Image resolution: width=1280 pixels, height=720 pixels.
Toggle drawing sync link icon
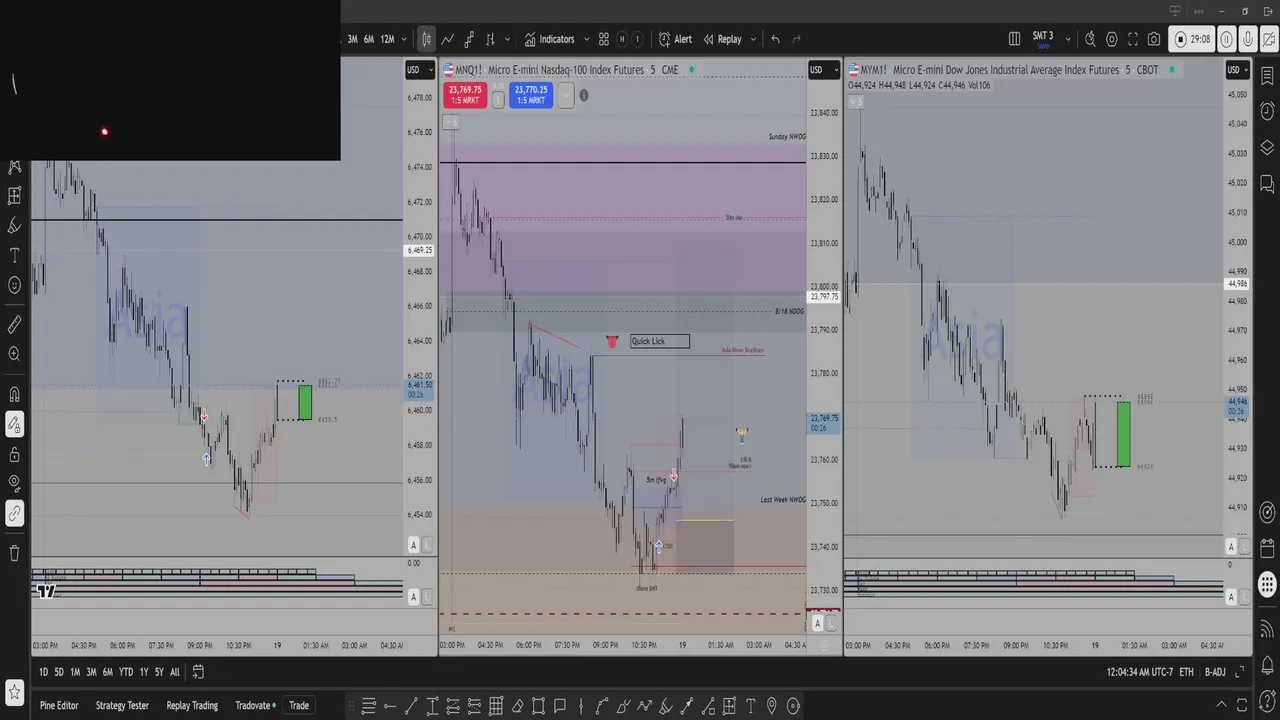pyautogui.click(x=14, y=514)
